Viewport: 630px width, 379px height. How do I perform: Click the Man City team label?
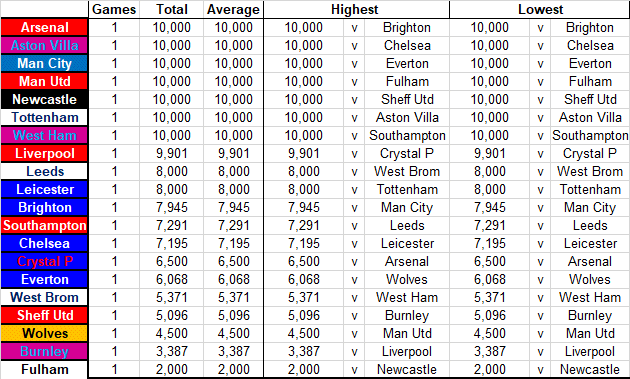(x=44, y=64)
